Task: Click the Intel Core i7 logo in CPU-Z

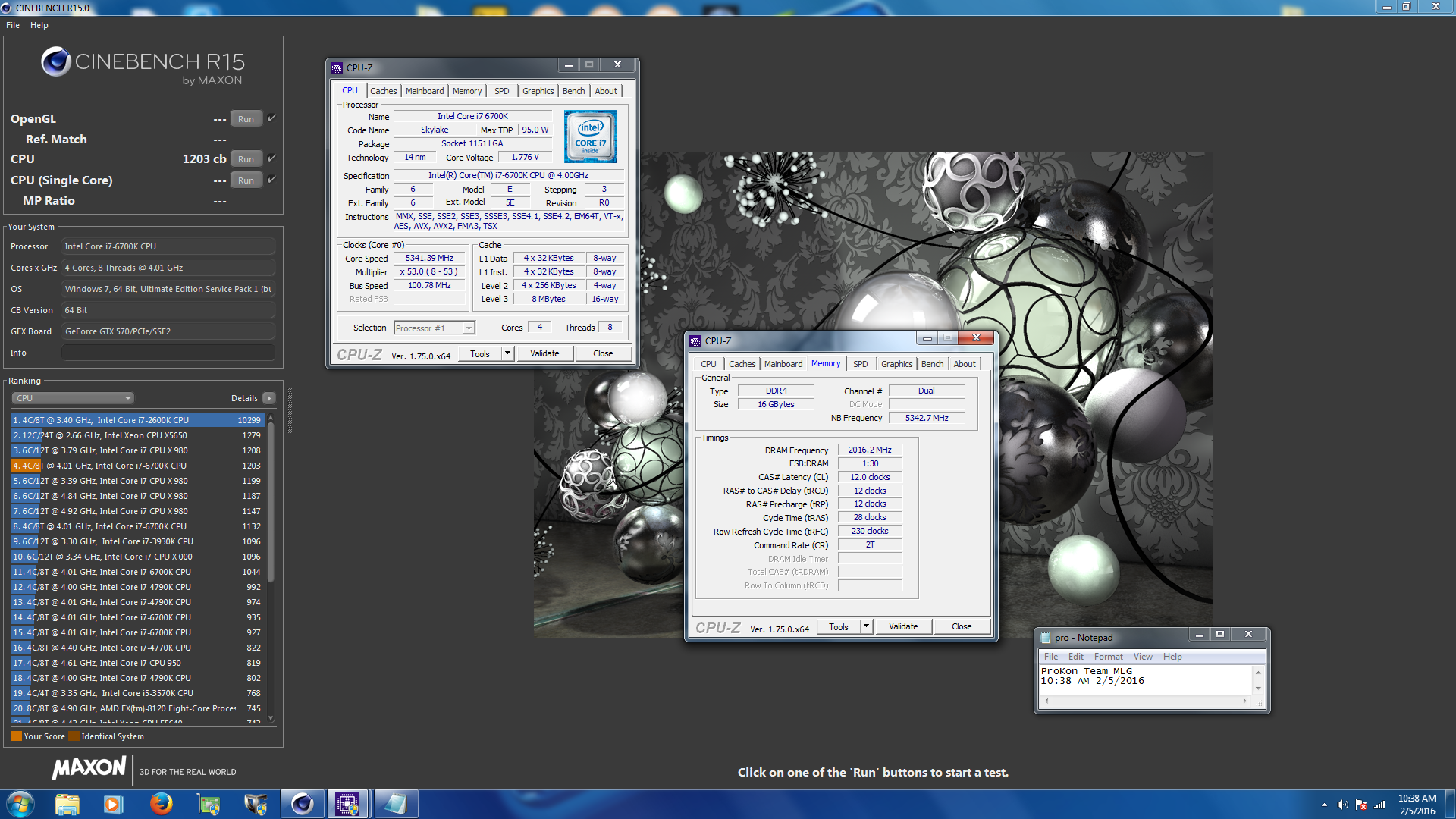Action: click(x=591, y=136)
